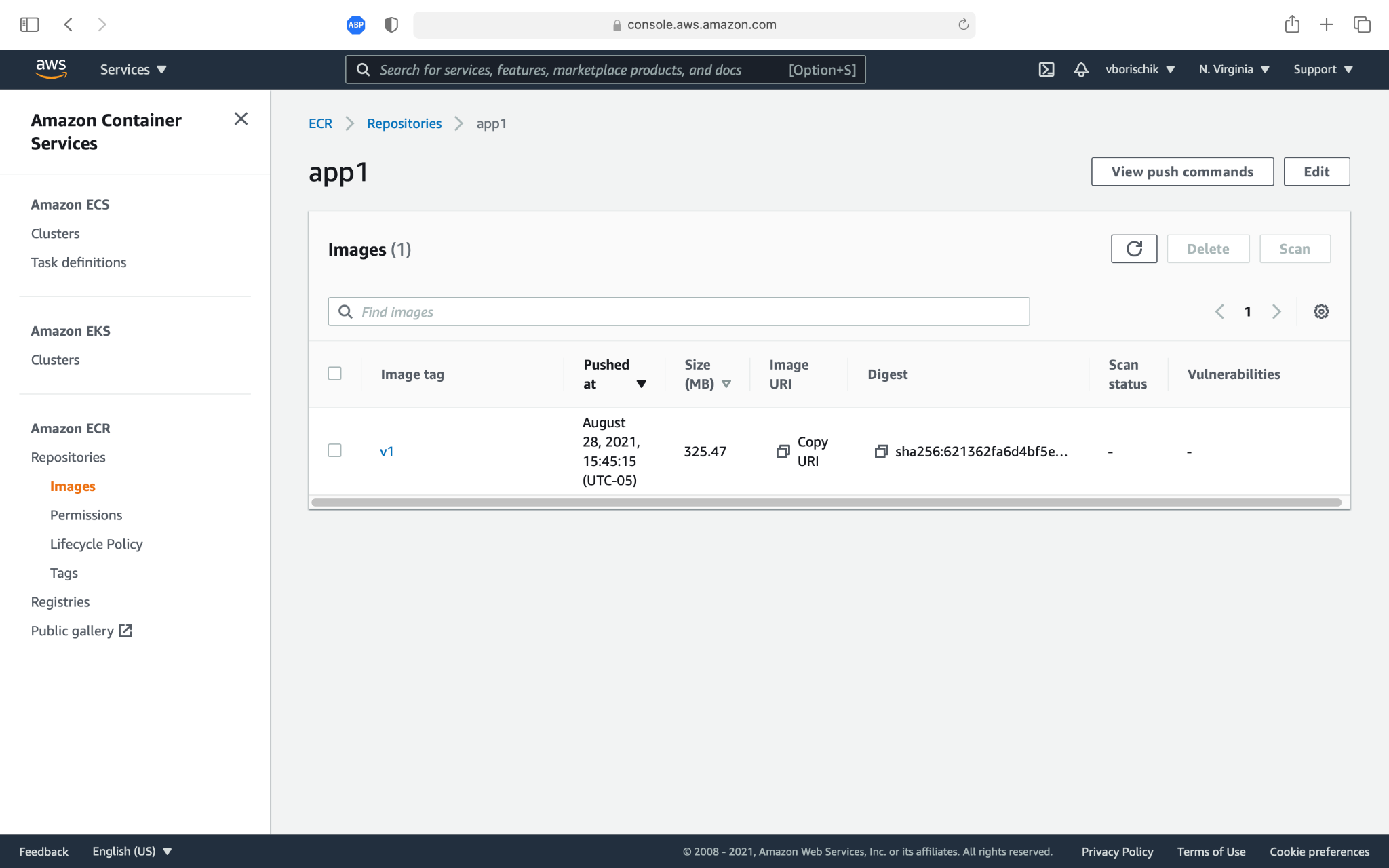Image resolution: width=1389 pixels, height=868 pixels.
Task: Open a new tab with the plus icon
Action: click(1327, 25)
